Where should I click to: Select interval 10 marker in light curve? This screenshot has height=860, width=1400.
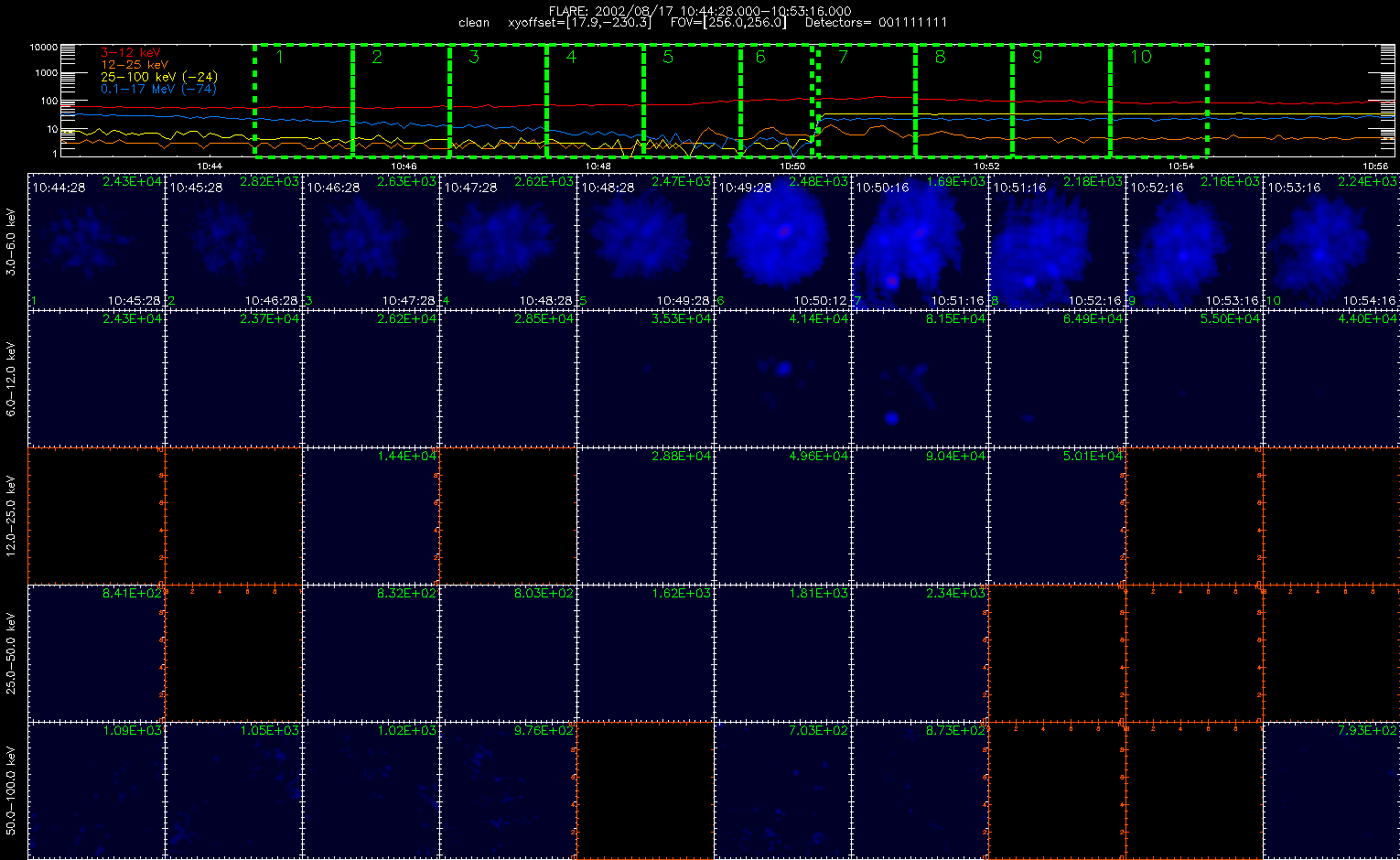1141,57
